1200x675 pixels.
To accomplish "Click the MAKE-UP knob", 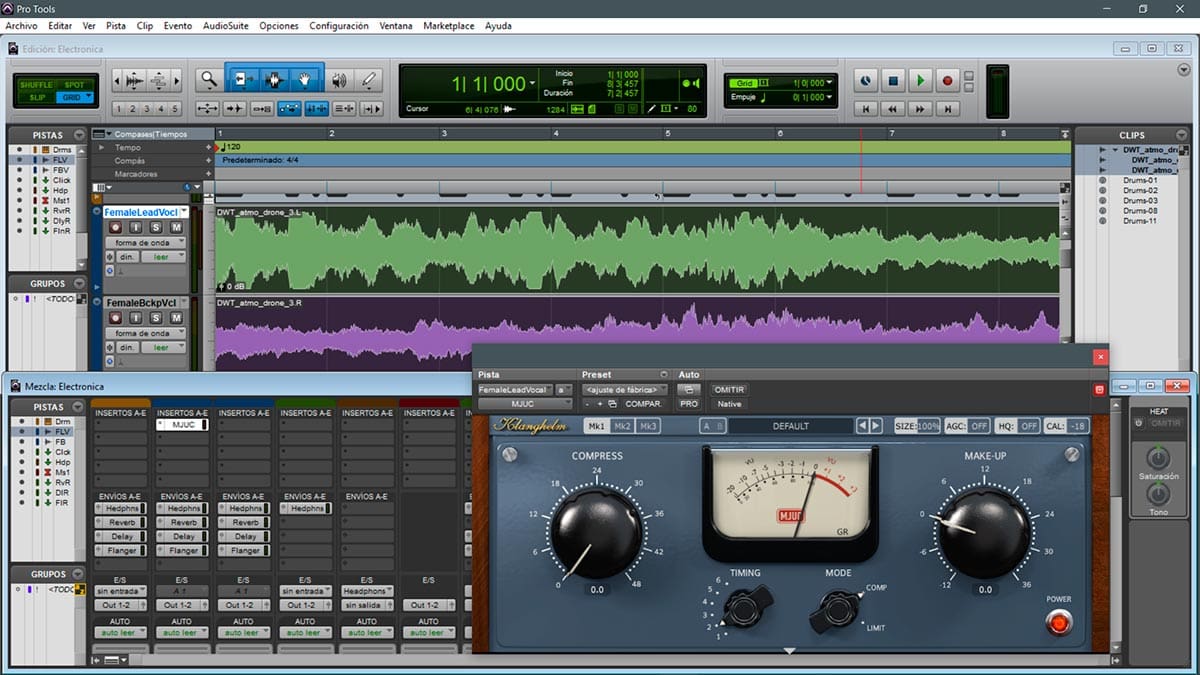I will point(985,534).
